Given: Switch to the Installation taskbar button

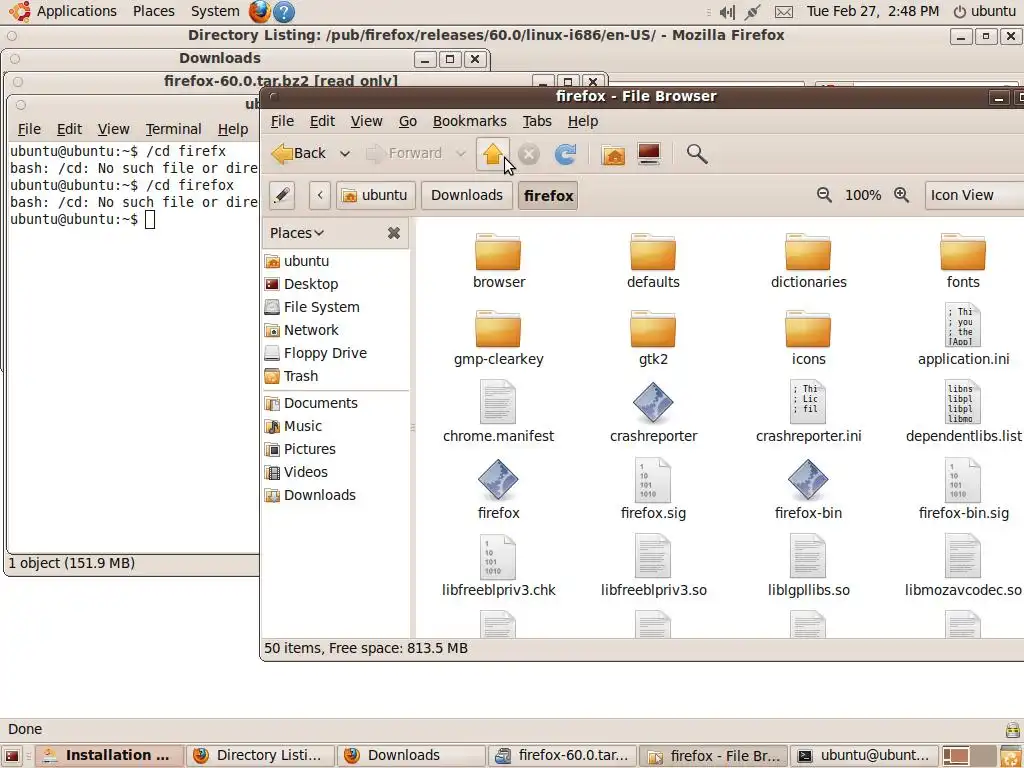Looking at the screenshot, I should (x=109, y=756).
